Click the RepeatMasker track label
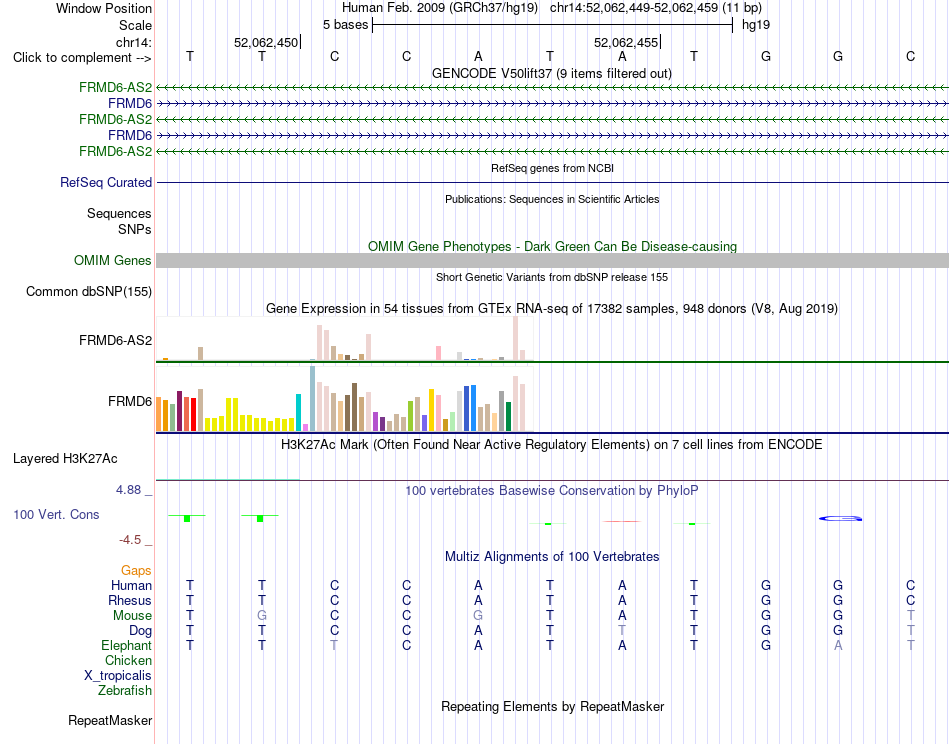 110,721
